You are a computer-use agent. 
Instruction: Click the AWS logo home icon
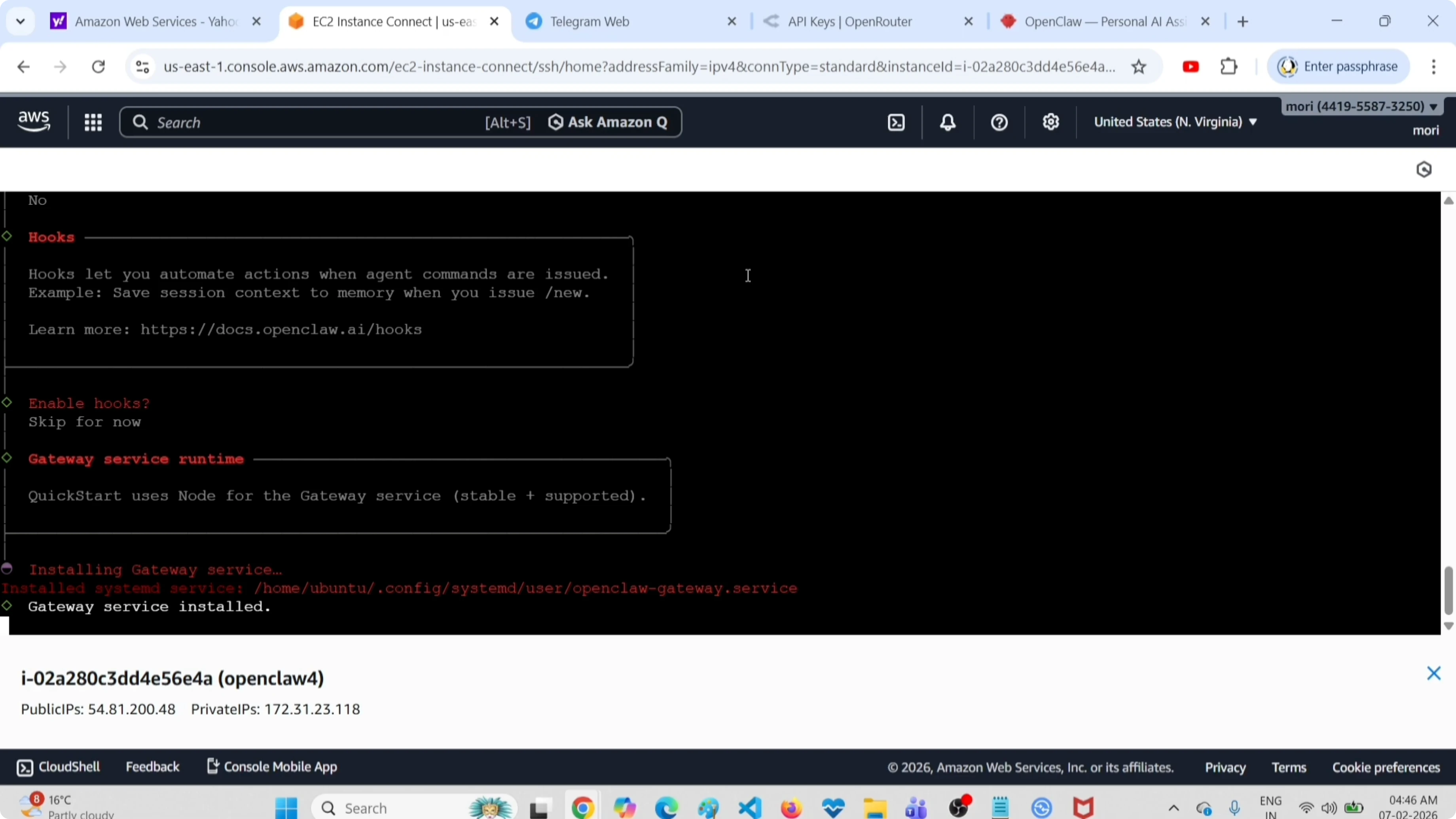click(x=34, y=121)
